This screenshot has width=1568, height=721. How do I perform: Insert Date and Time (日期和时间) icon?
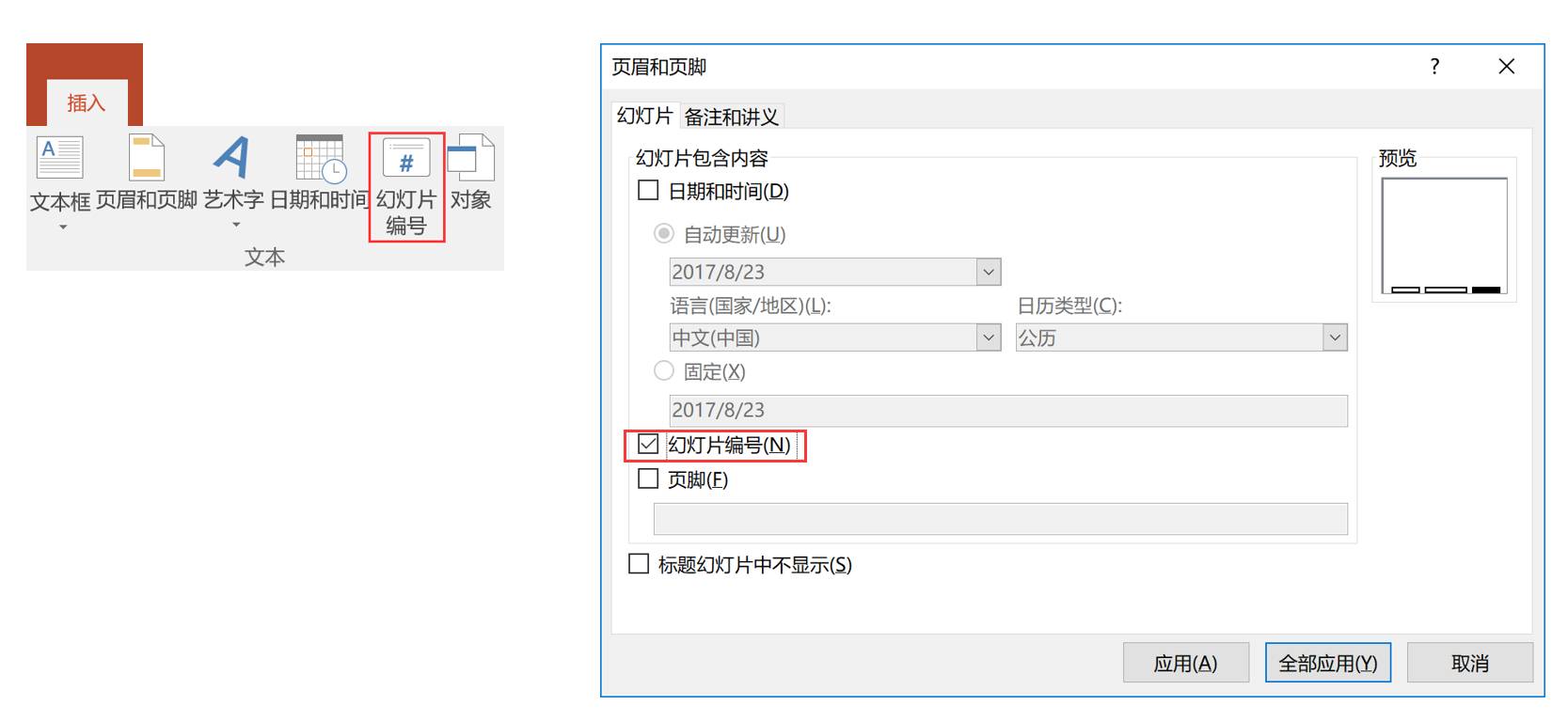point(320,157)
